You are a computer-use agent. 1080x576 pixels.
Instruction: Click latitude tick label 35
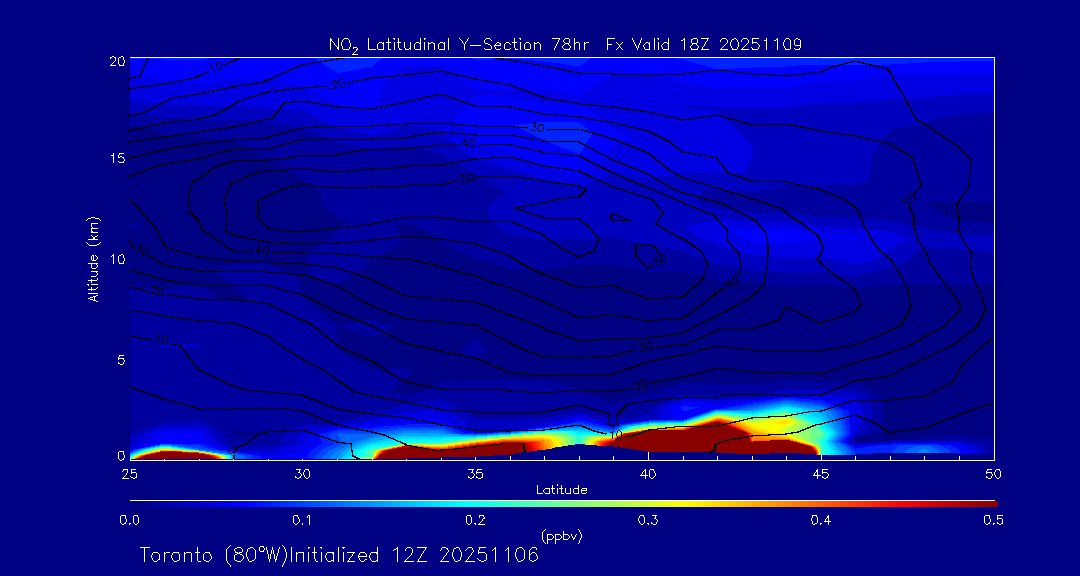click(475, 472)
